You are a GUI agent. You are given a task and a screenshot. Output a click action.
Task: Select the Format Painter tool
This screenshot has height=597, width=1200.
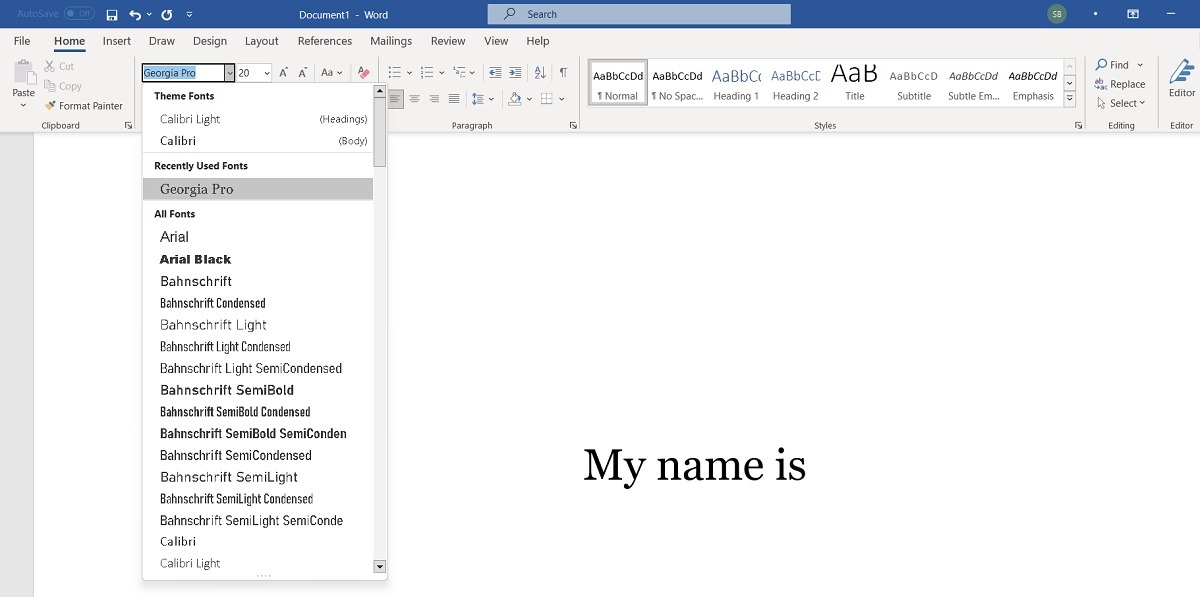click(x=88, y=105)
